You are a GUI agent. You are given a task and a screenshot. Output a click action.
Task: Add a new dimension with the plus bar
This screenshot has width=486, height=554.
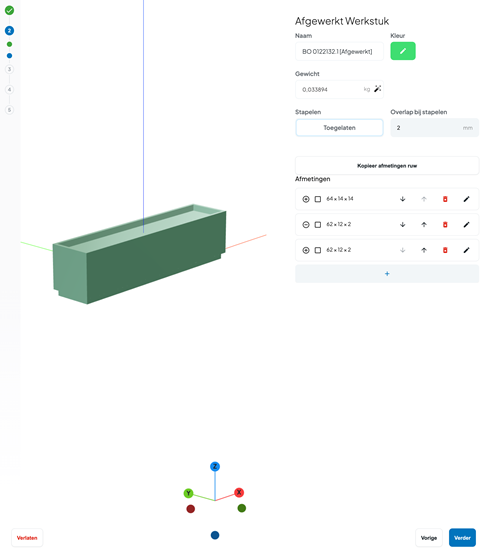pos(387,273)
